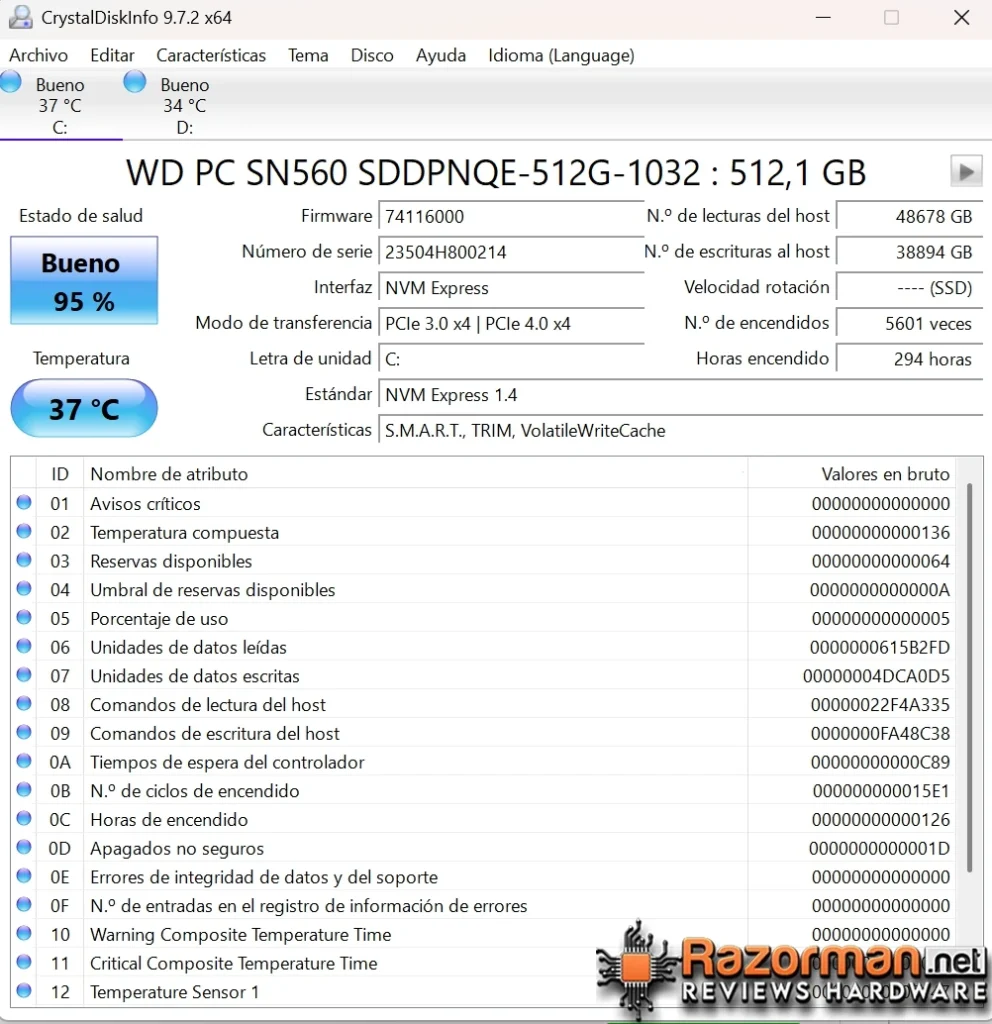The height and width of the screenshot is (1024, 992).
Task: Click status dot for Unidades de datos leídas
Action: pos(24,646)
